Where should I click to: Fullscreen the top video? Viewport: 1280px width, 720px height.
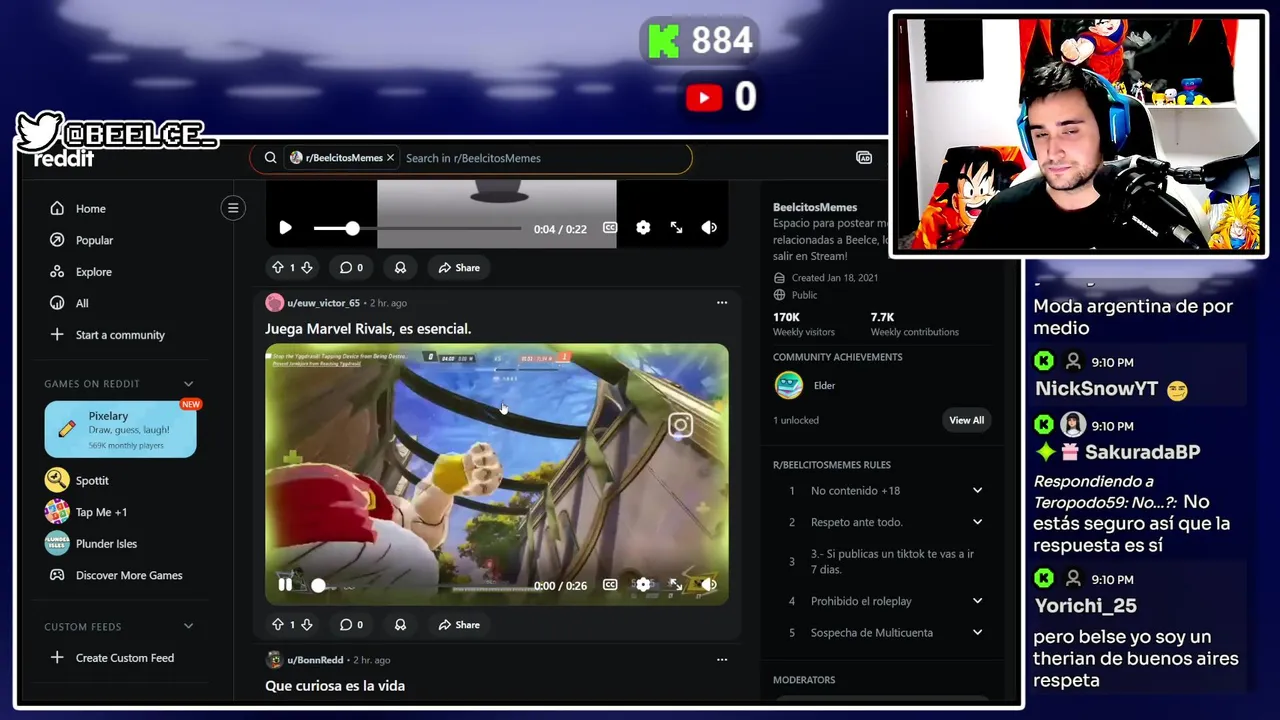click(676, 228)
